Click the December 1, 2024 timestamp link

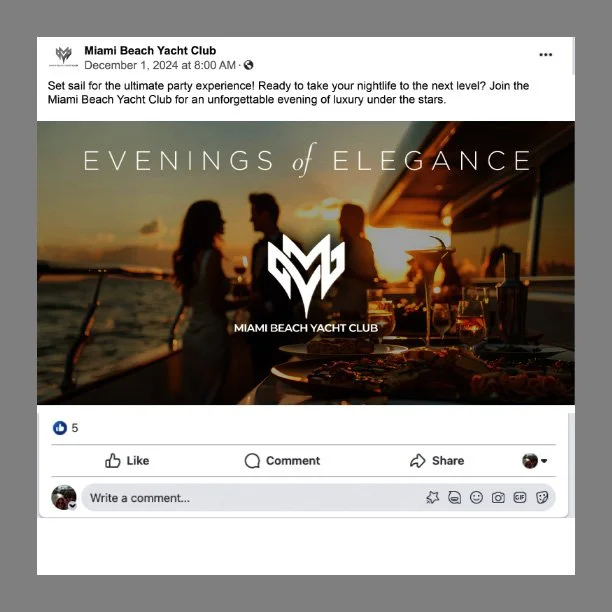pos(160,65)
